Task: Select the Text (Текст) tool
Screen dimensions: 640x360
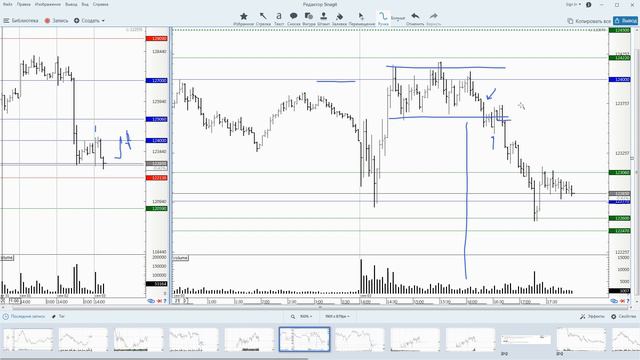Action: [279, 18]
